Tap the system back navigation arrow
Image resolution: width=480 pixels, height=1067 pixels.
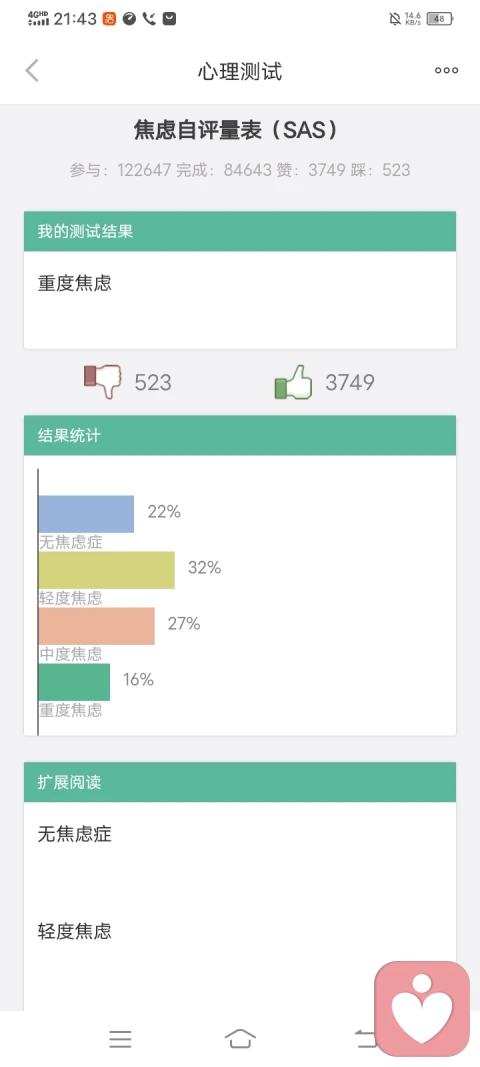(x=365, y=1038)
